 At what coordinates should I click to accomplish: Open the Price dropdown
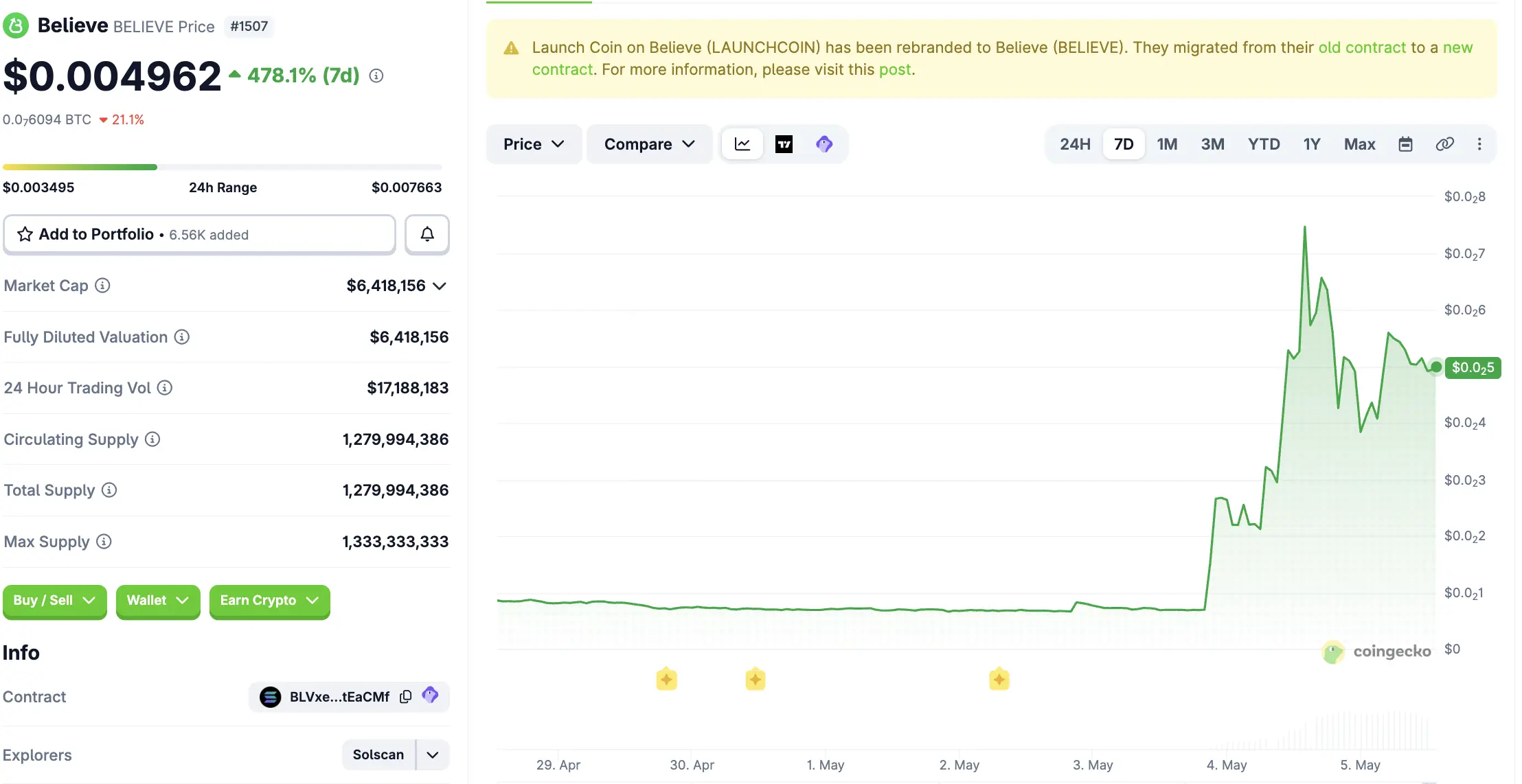534,144
